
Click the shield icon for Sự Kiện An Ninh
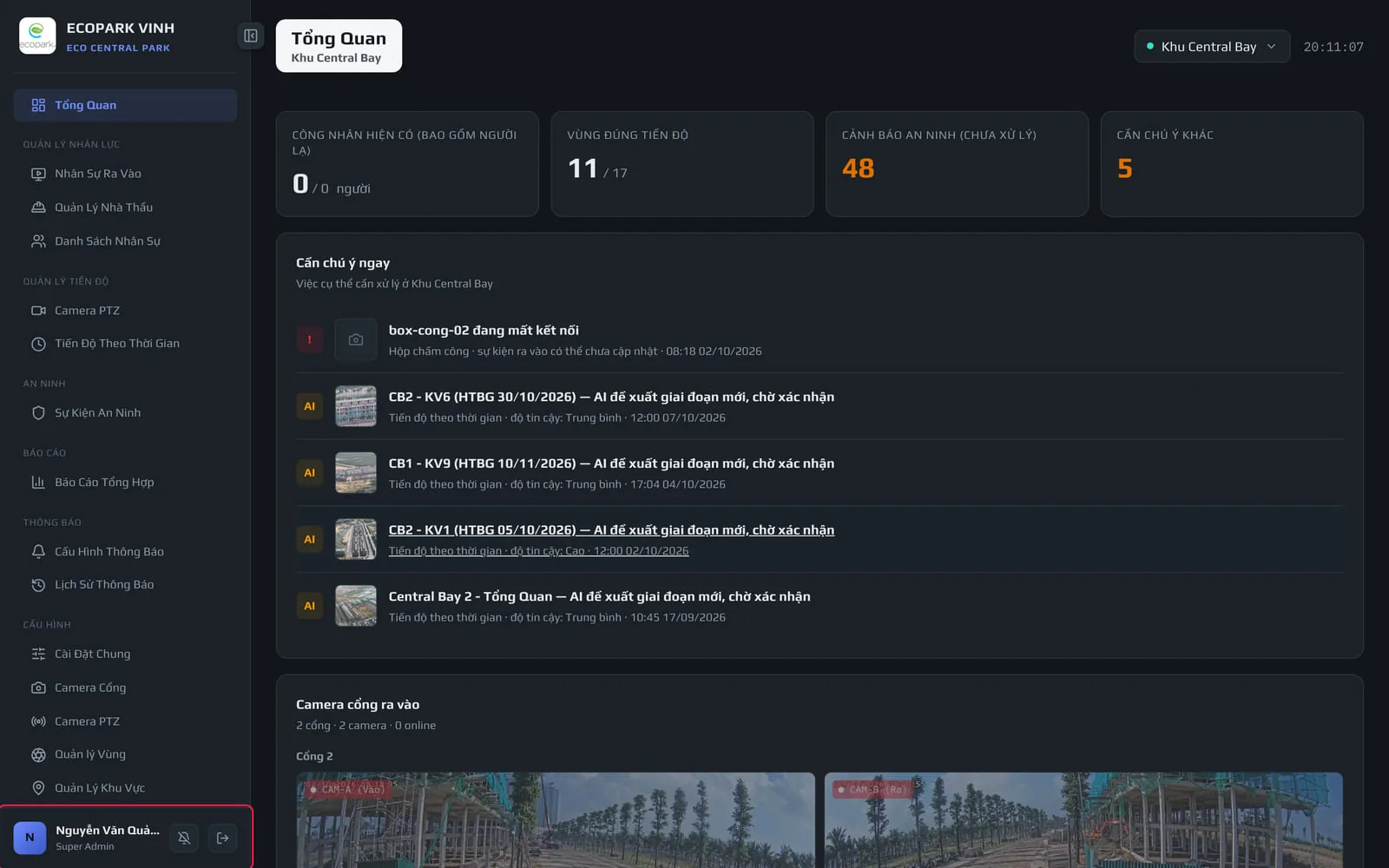38,413
